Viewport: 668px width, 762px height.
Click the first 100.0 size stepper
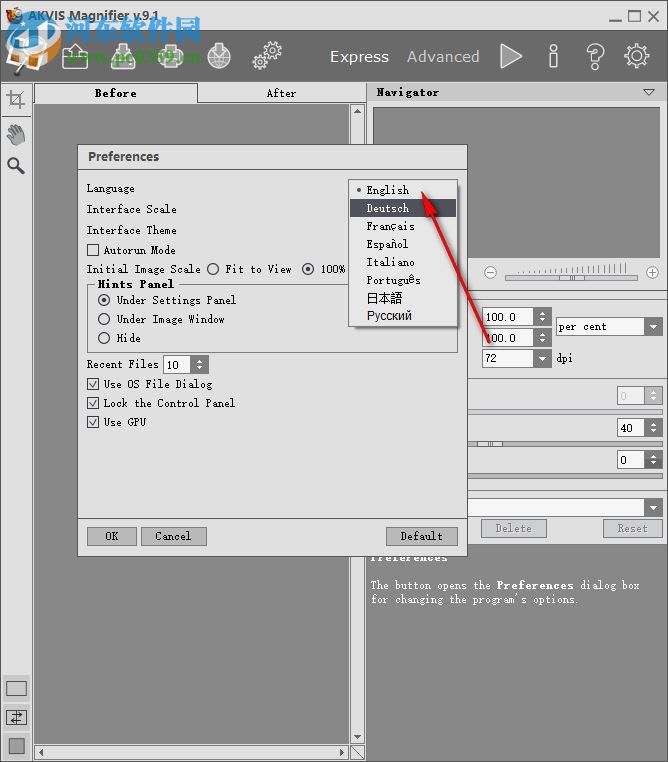pos(542,317)
